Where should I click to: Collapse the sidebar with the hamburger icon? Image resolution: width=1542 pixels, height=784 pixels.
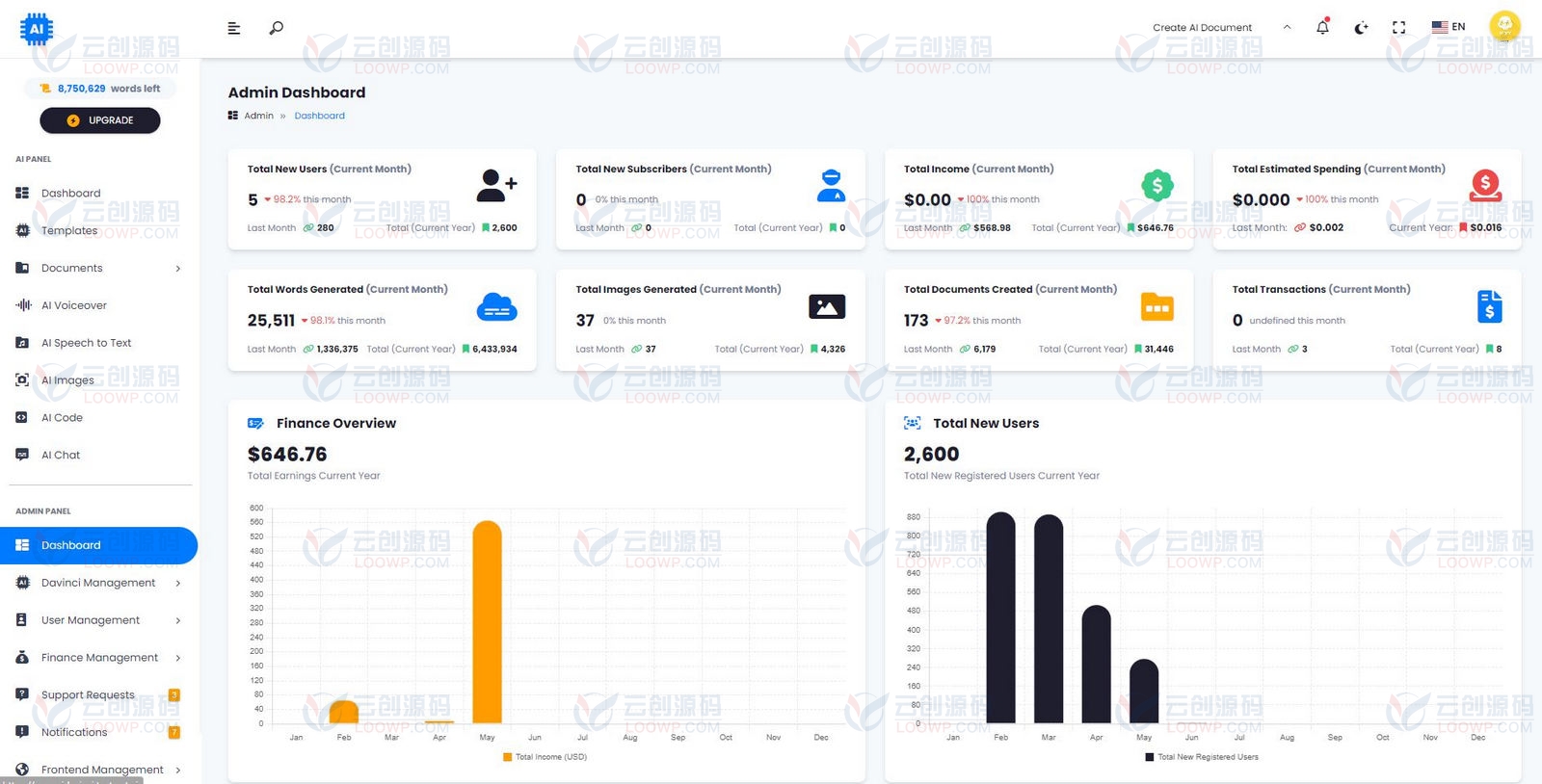(233, 28)
